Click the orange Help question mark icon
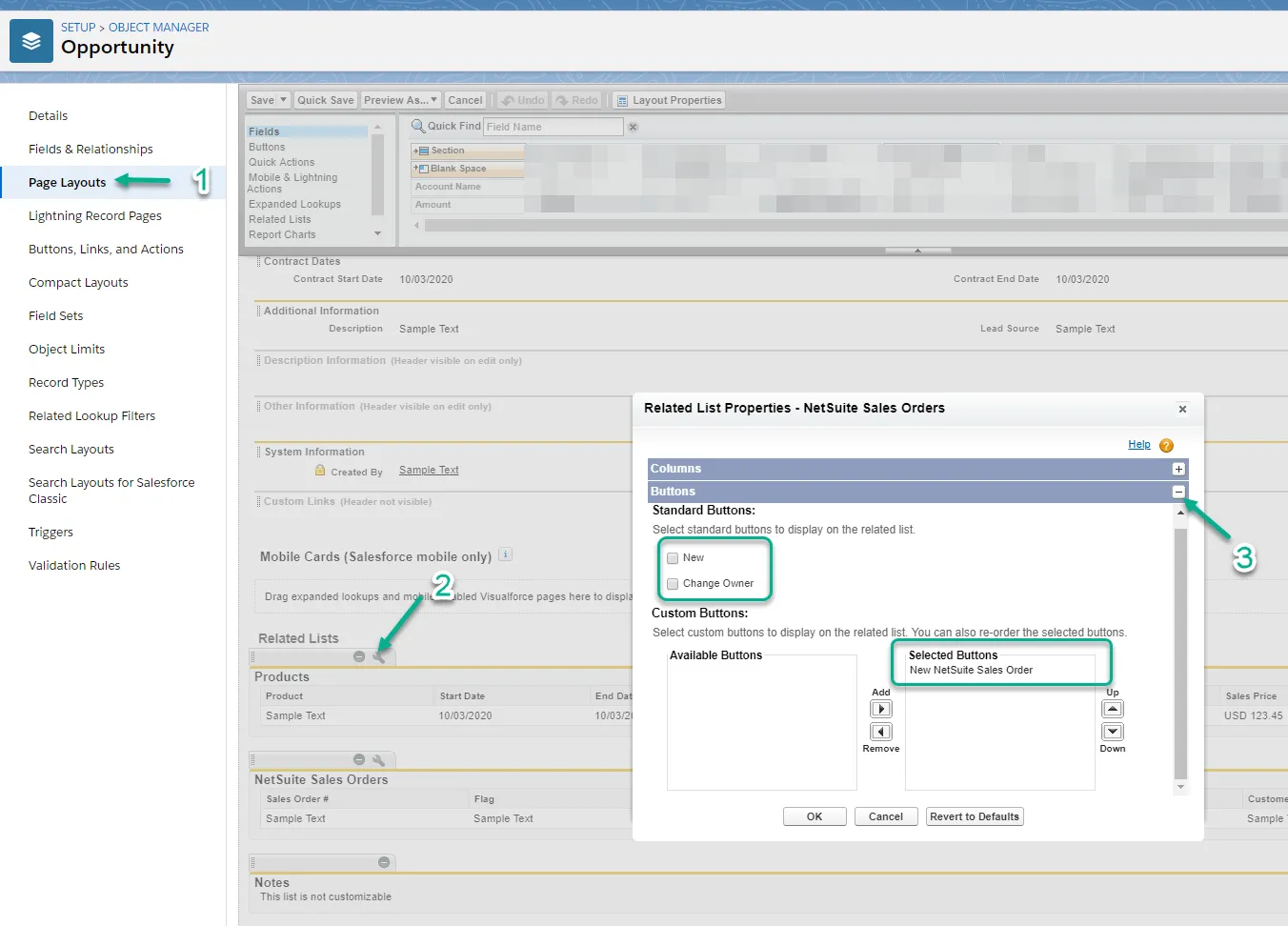1288x926 pixels. (1166, 445)
